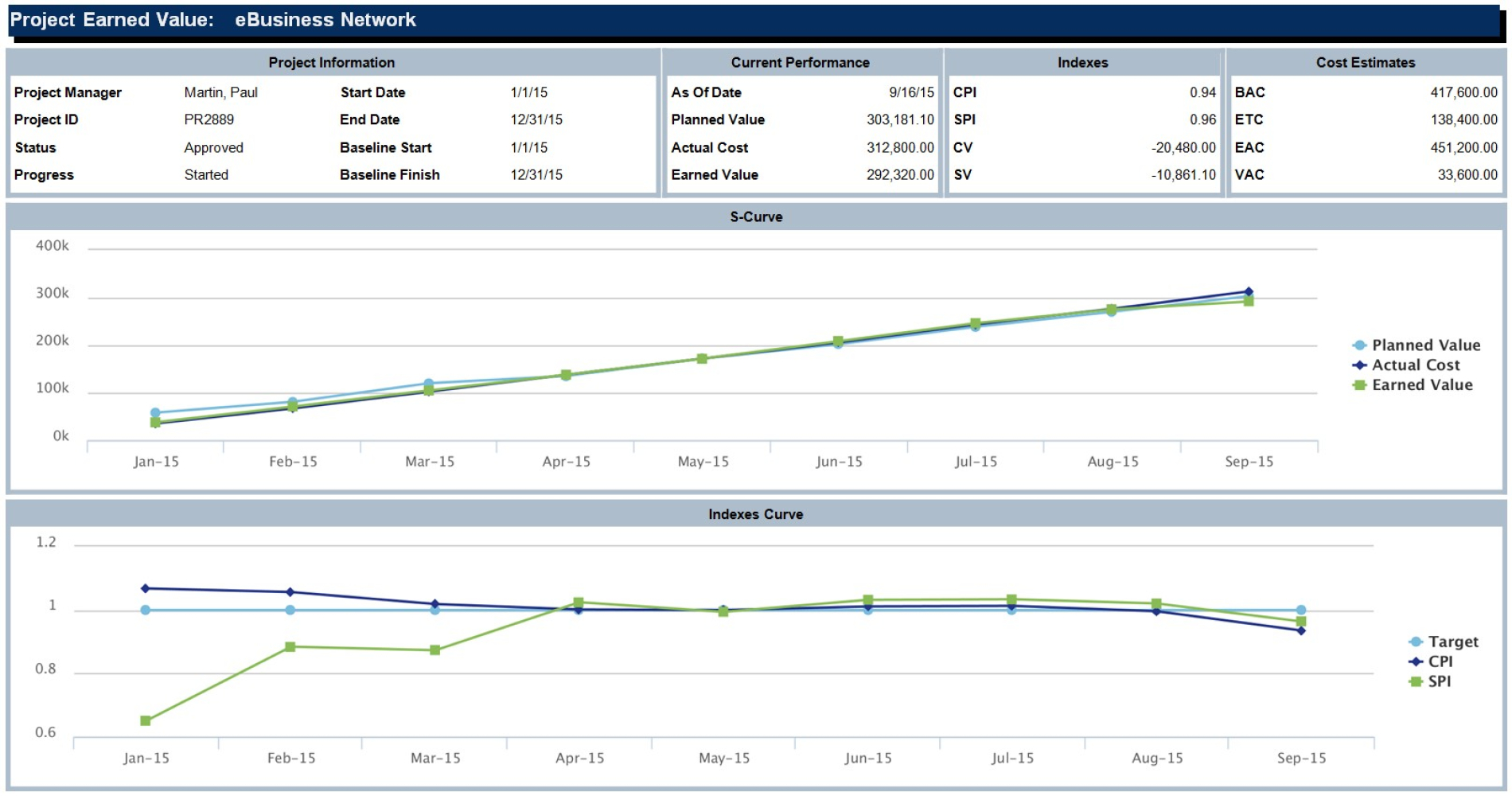Viewport: 1512px width, 796px height.
Task: Toggle the Target series in Indexes Curve legend
Action: pyautogui.click(x=1443, y=642)
